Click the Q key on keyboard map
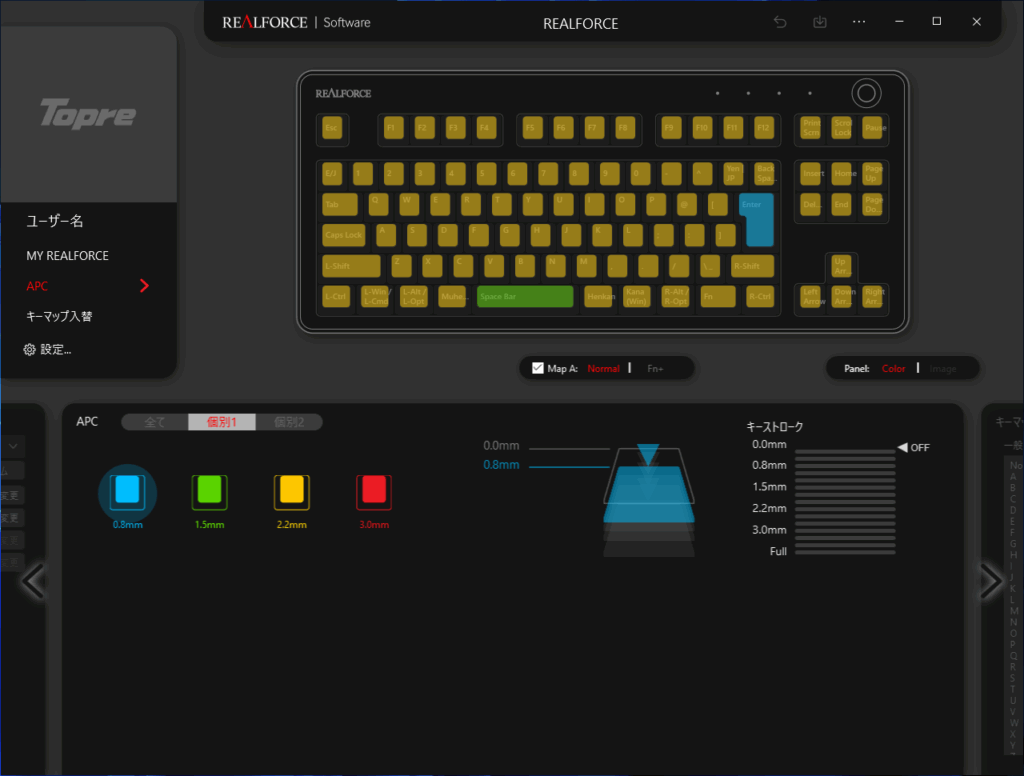Viewport: 1024px width, 776px height. [x=378, y=204]
